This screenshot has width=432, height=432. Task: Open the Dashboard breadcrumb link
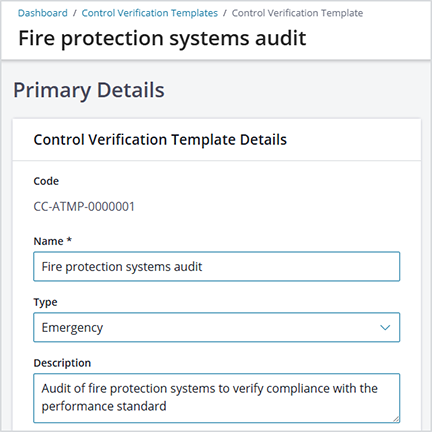click(x=43, y=13)
